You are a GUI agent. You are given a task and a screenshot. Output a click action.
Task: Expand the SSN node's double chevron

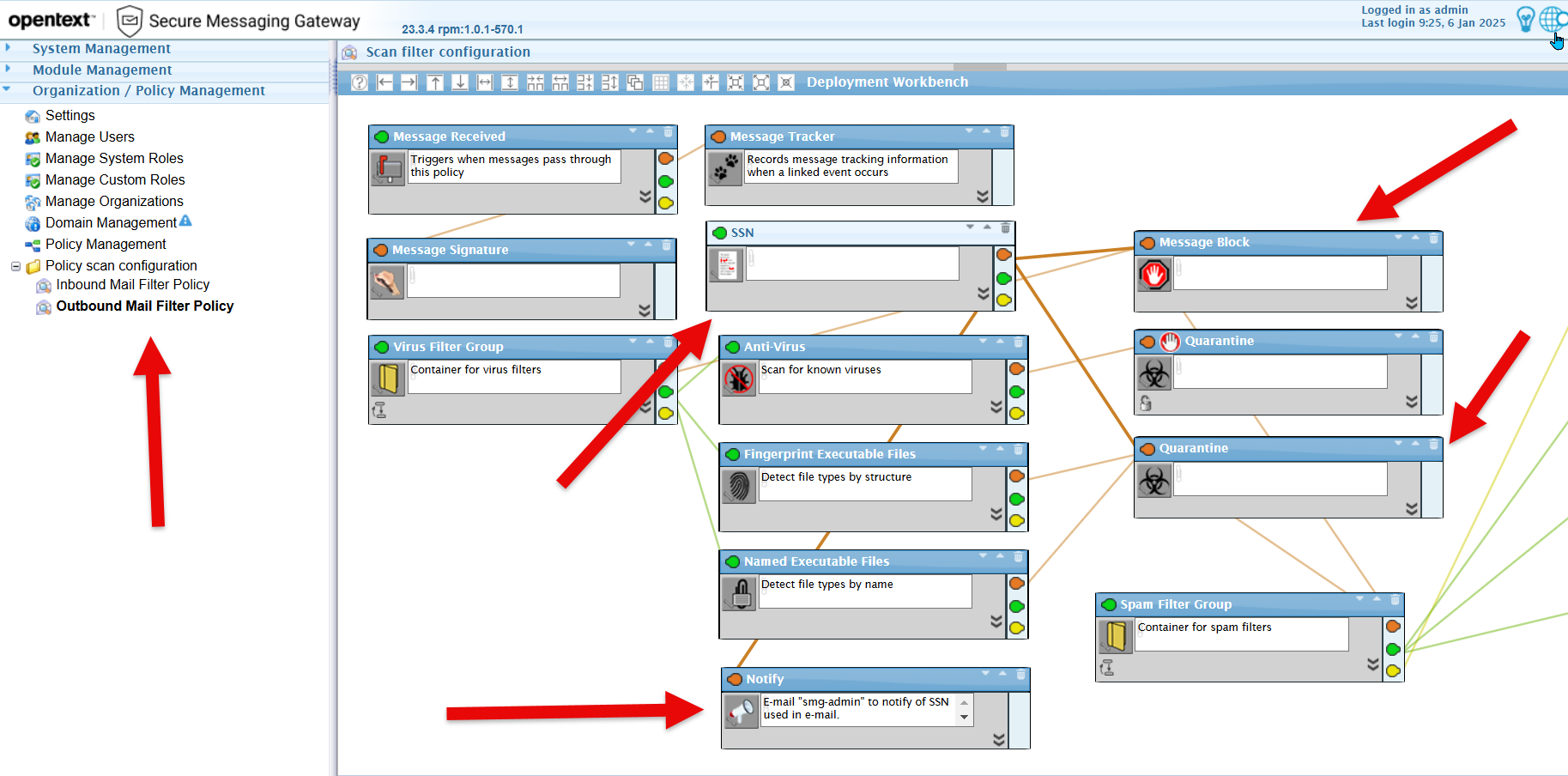click(984, 294)
